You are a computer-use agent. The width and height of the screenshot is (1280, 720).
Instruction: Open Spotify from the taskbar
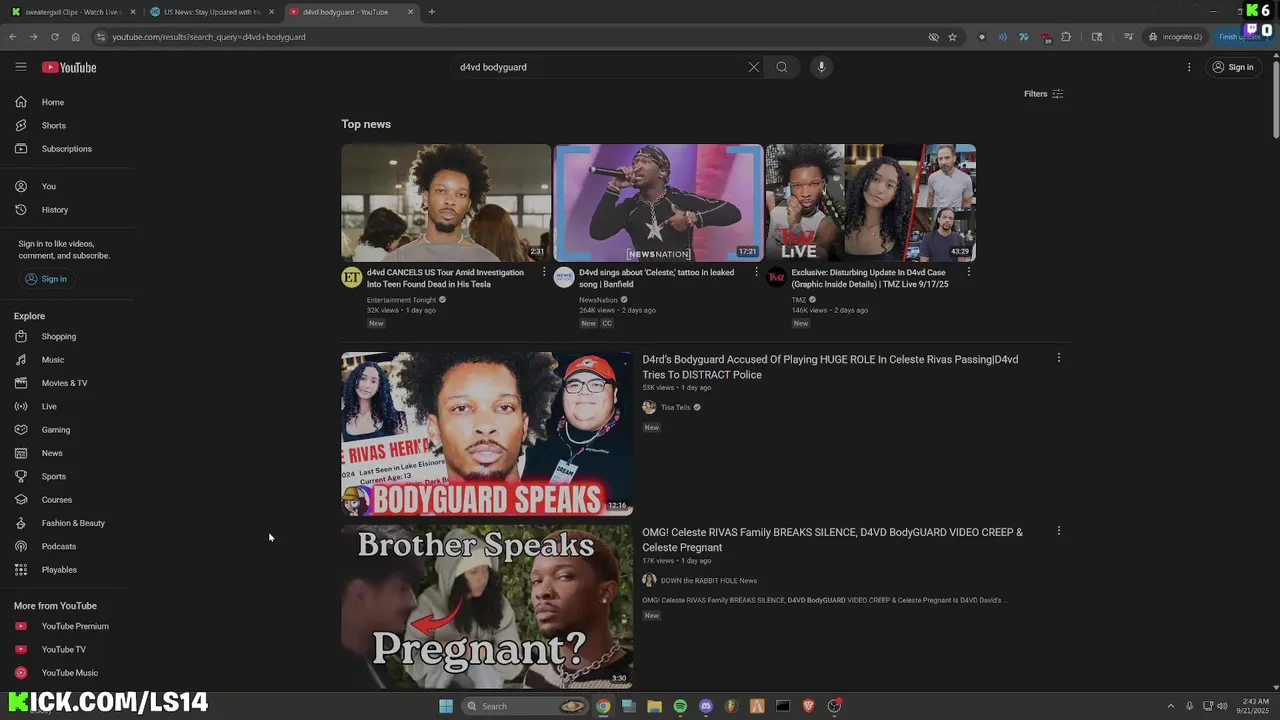click(x=680, y=706)
